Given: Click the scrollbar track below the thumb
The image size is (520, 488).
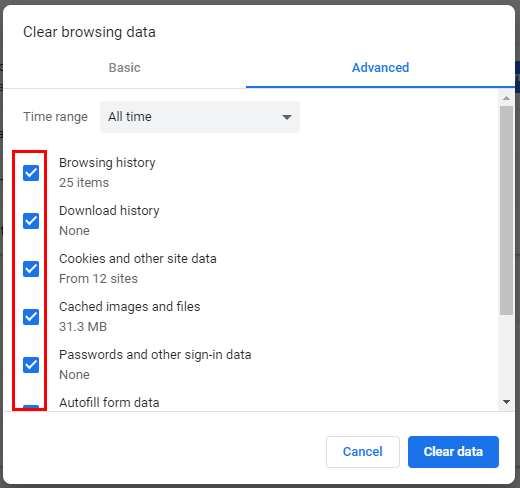Looking at the screenshot, I should pyautogui.click(x=506, y=355).
